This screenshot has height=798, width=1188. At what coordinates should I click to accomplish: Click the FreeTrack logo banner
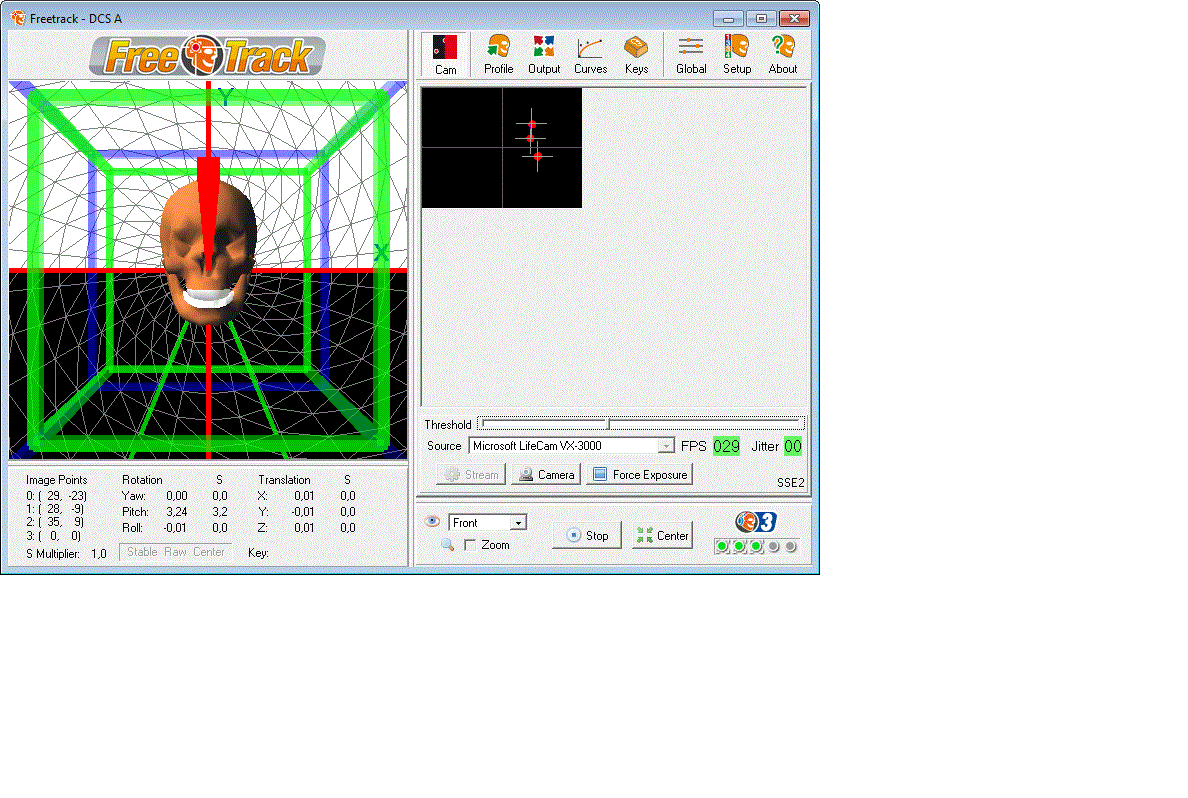point(208,56)
